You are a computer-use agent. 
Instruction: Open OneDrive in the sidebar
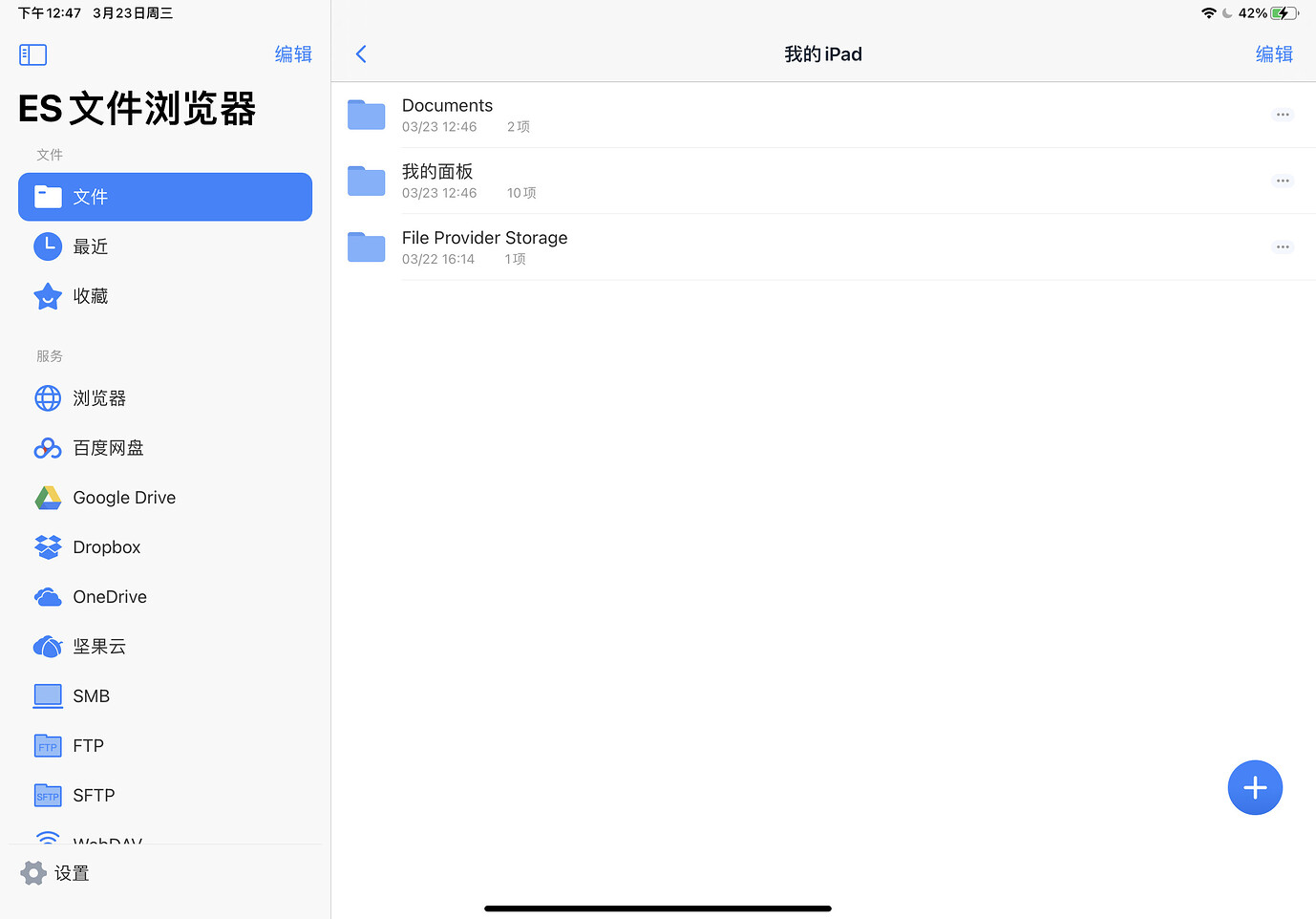109,597
